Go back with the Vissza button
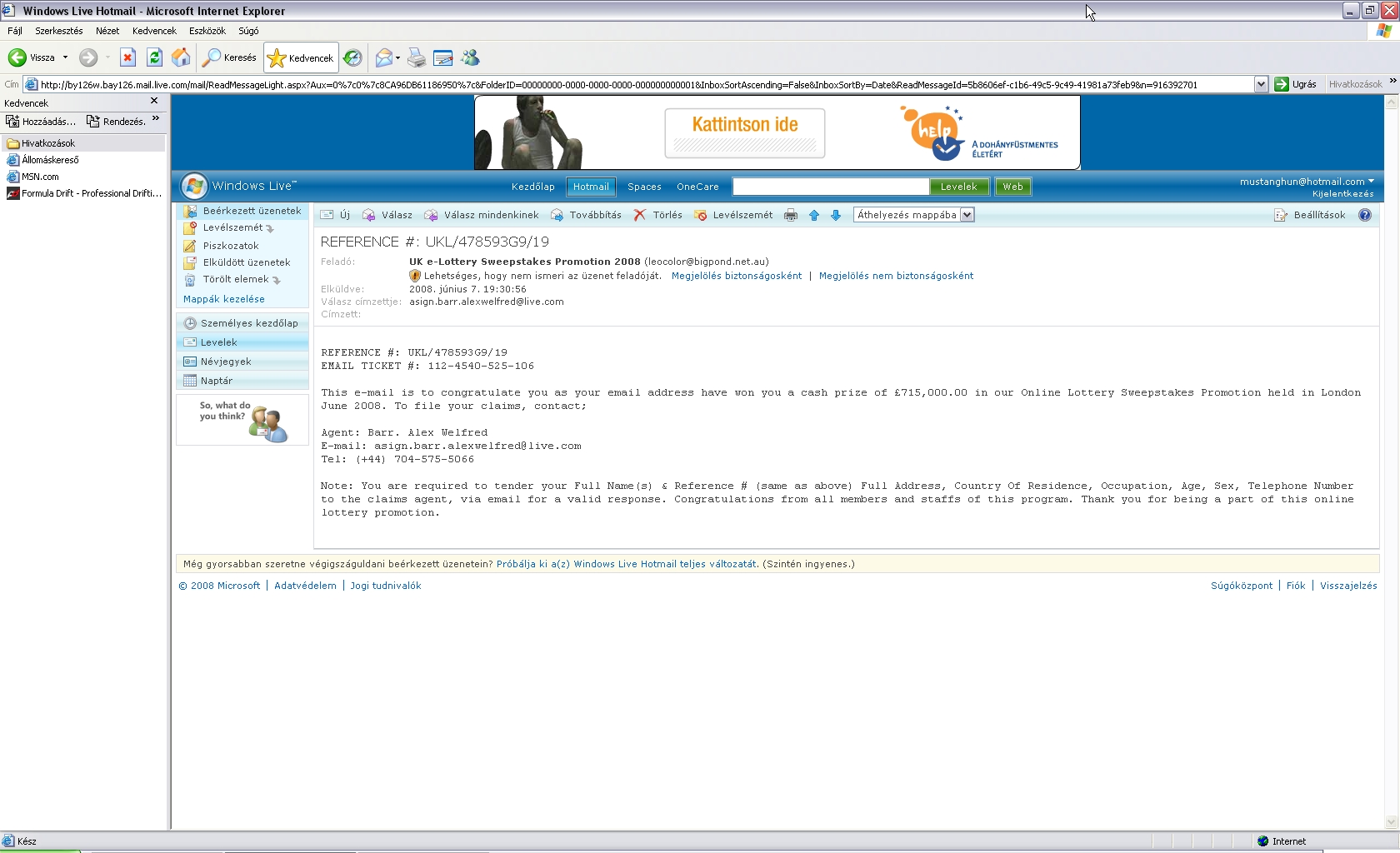The image size is (1400, 853). 31,57
